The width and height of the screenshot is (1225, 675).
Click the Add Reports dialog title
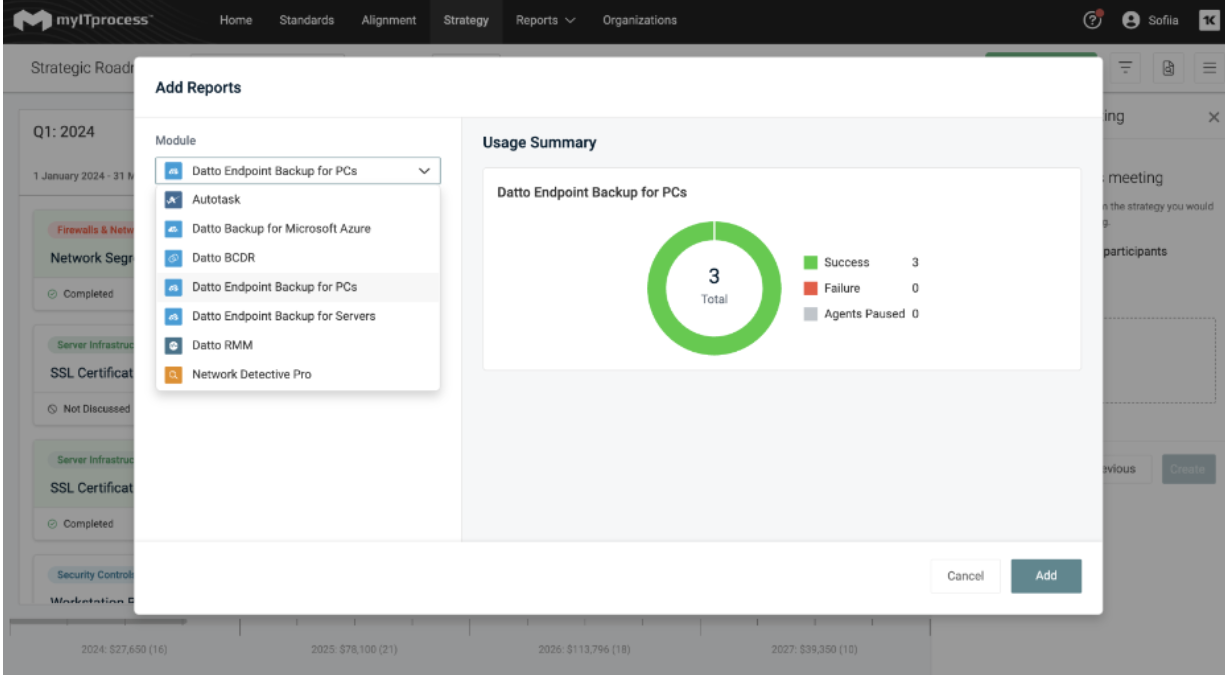(x=198, y=88)
